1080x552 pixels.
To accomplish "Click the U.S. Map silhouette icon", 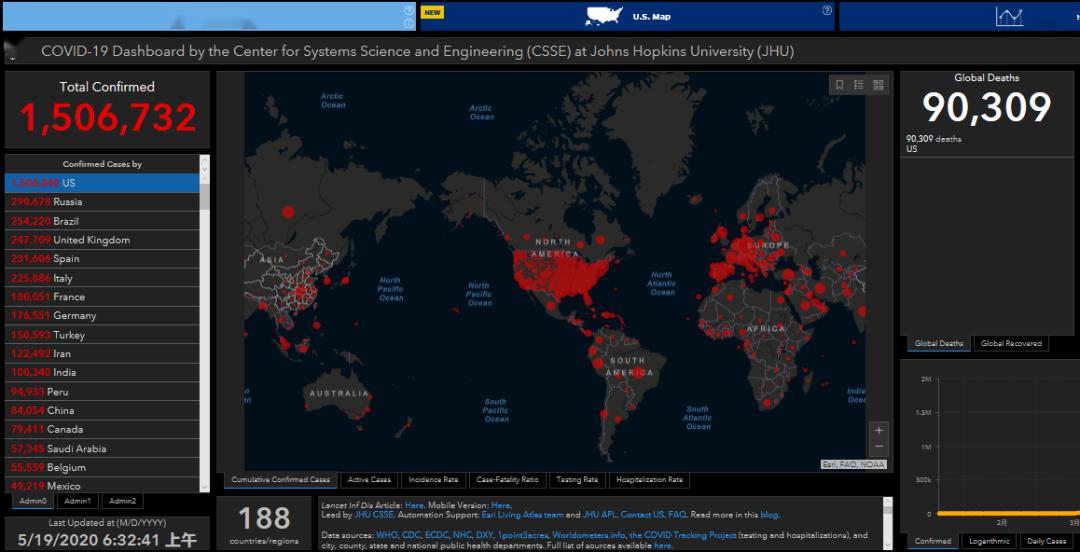I will 603,16.
